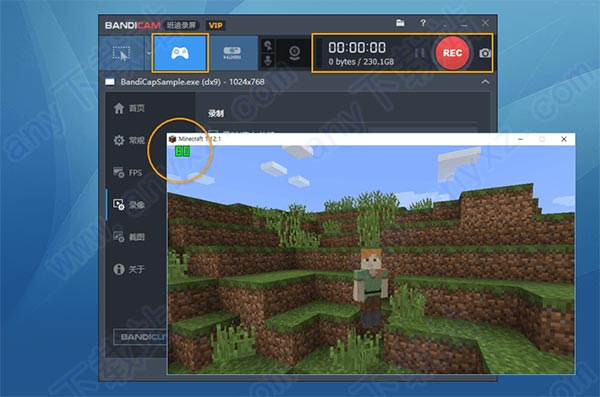Switch to game recording mode gamepad icon

pos(180,53)
